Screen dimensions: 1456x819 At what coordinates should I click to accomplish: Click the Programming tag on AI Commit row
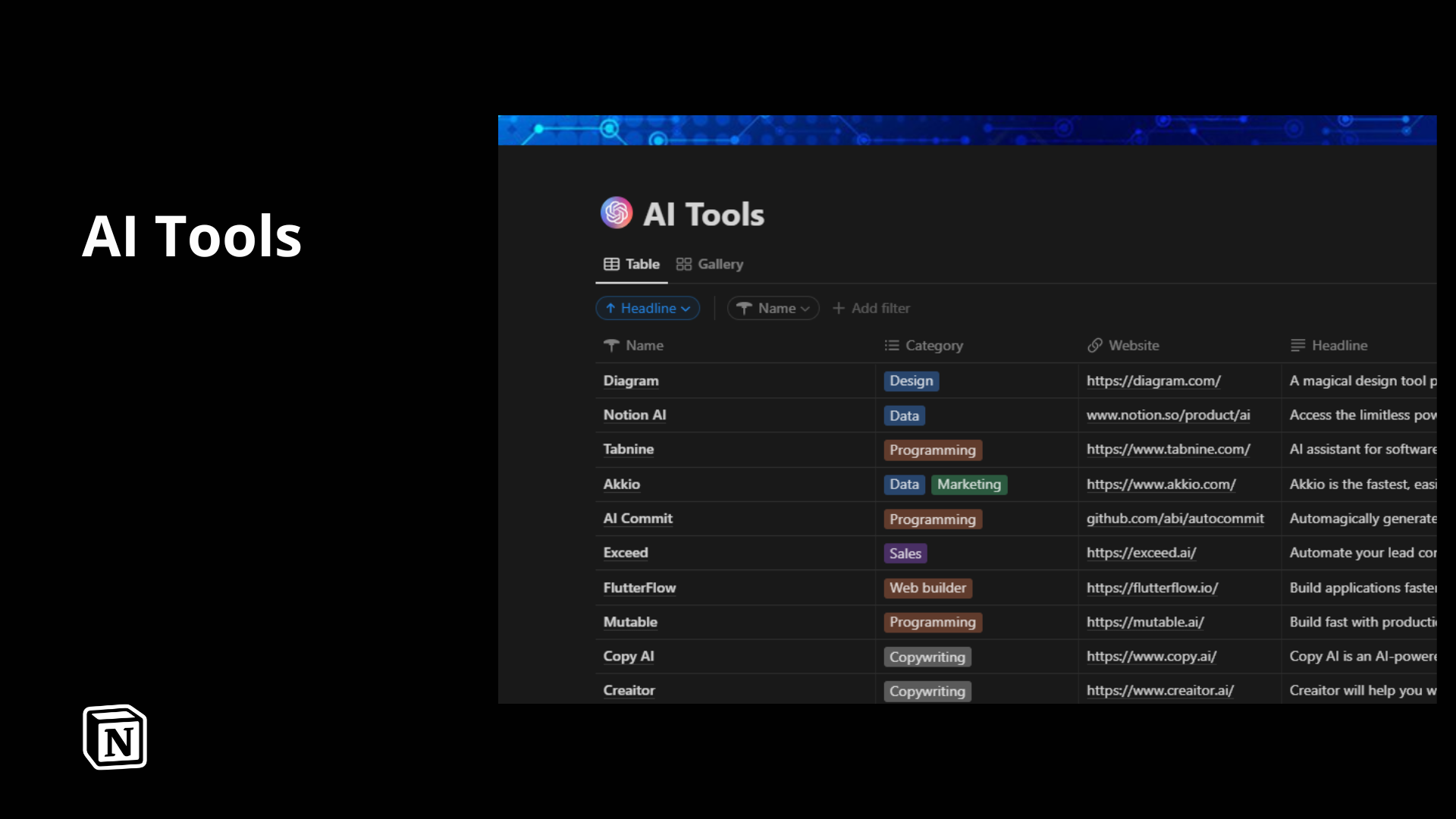tap(933, 519)
